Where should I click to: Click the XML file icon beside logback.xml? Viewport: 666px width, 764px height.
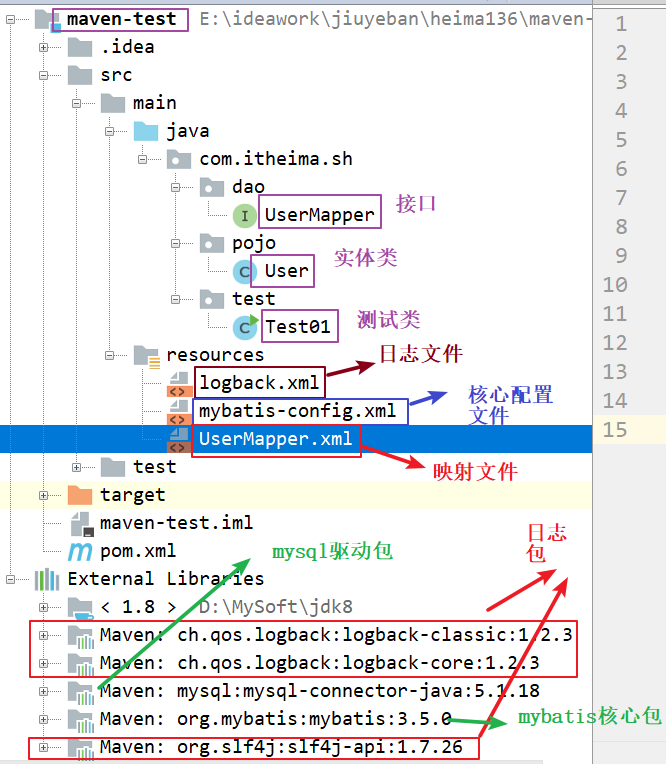point(178,383)
